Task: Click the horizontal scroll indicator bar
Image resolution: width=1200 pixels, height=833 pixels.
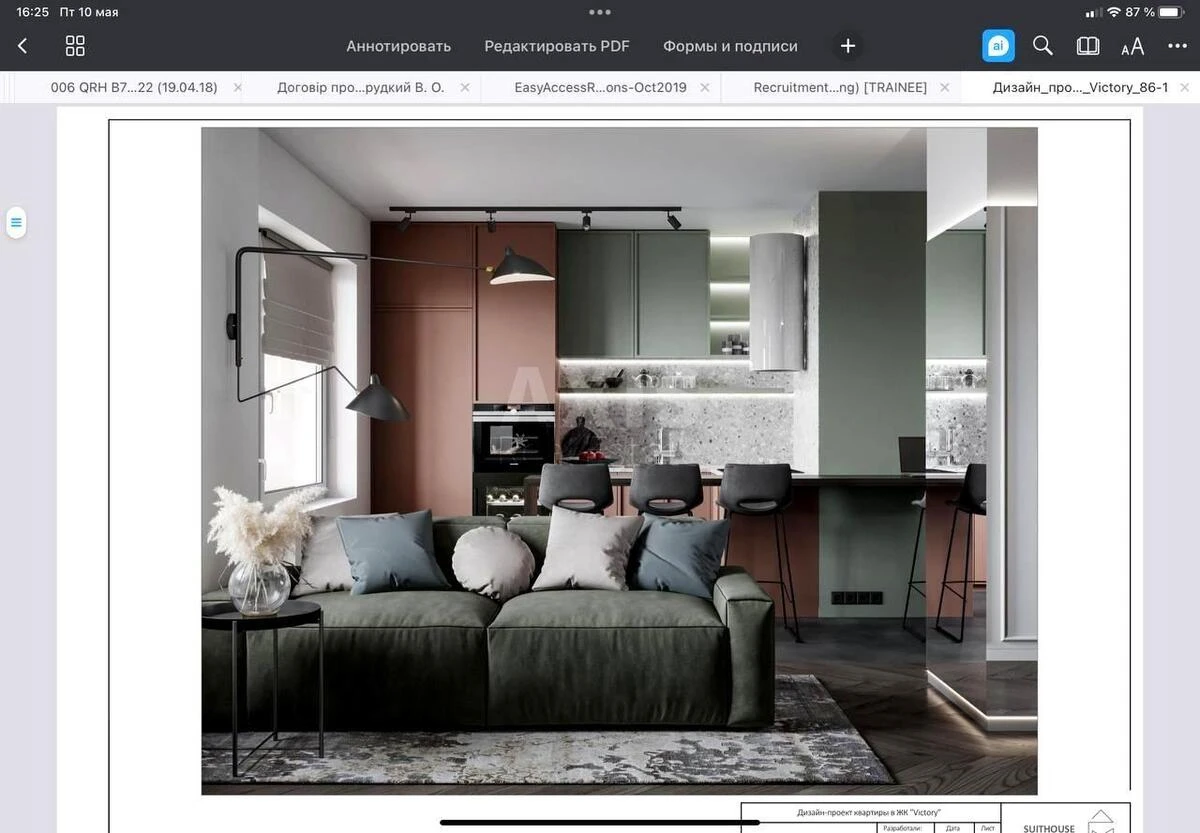Action: pyautogui.click(x=599, y=823)
